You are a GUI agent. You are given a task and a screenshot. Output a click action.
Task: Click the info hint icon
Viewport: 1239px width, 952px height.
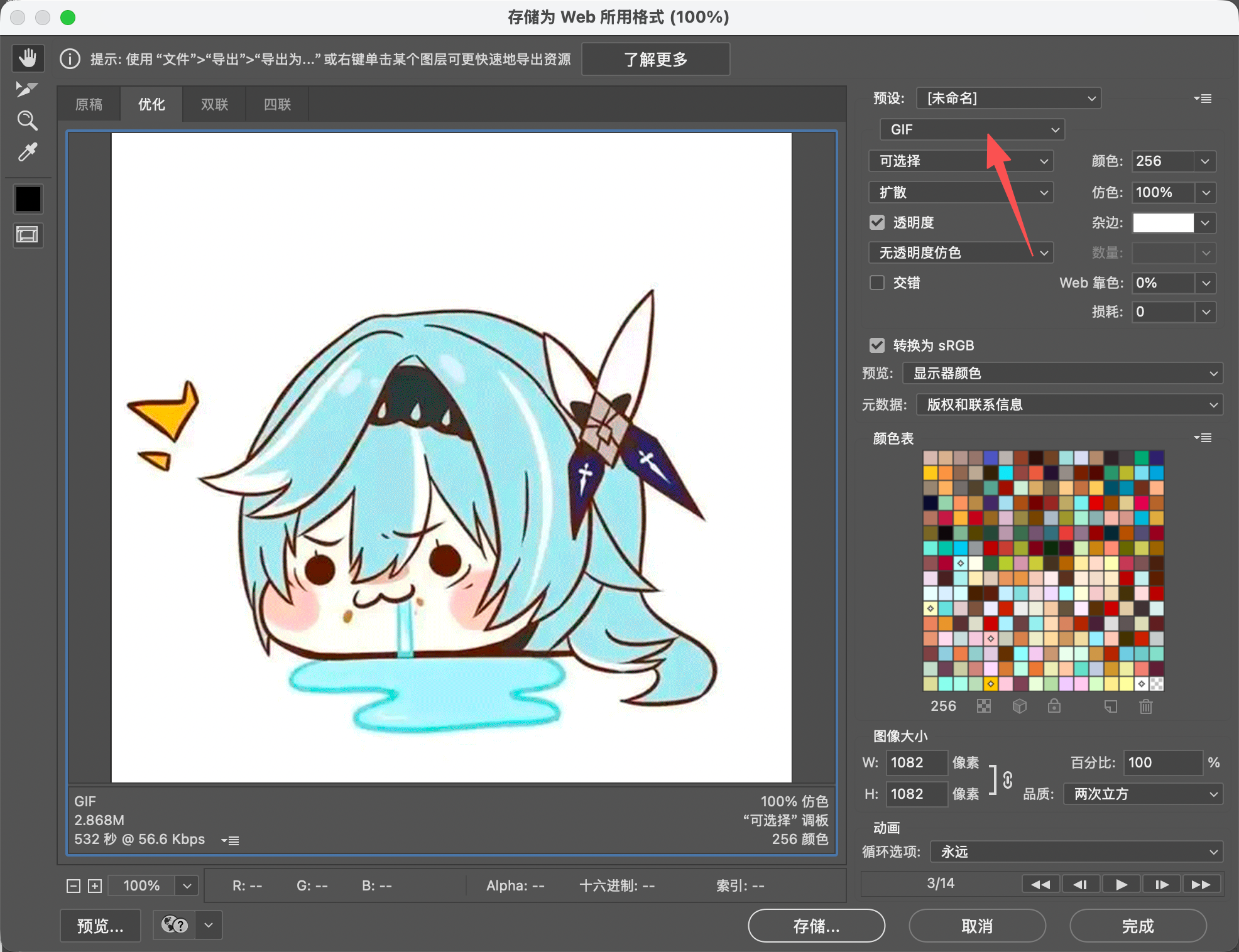pos(70,59)
